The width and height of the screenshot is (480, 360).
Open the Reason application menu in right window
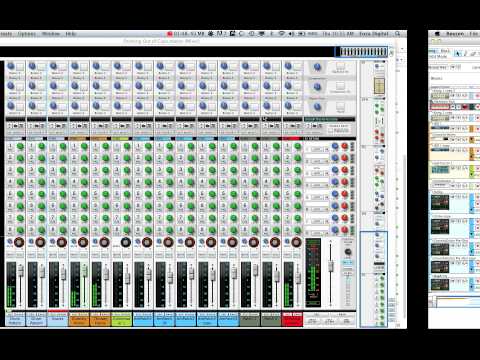click(x=455, y=34)
